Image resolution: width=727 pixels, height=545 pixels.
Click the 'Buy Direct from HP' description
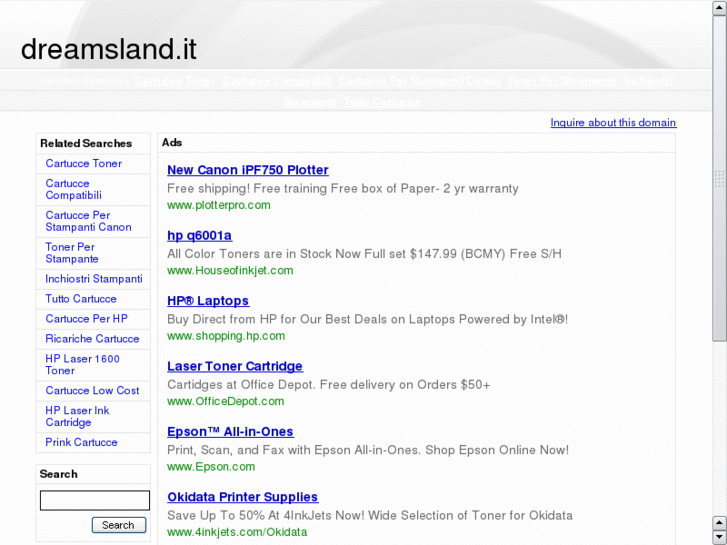(367, 319)
